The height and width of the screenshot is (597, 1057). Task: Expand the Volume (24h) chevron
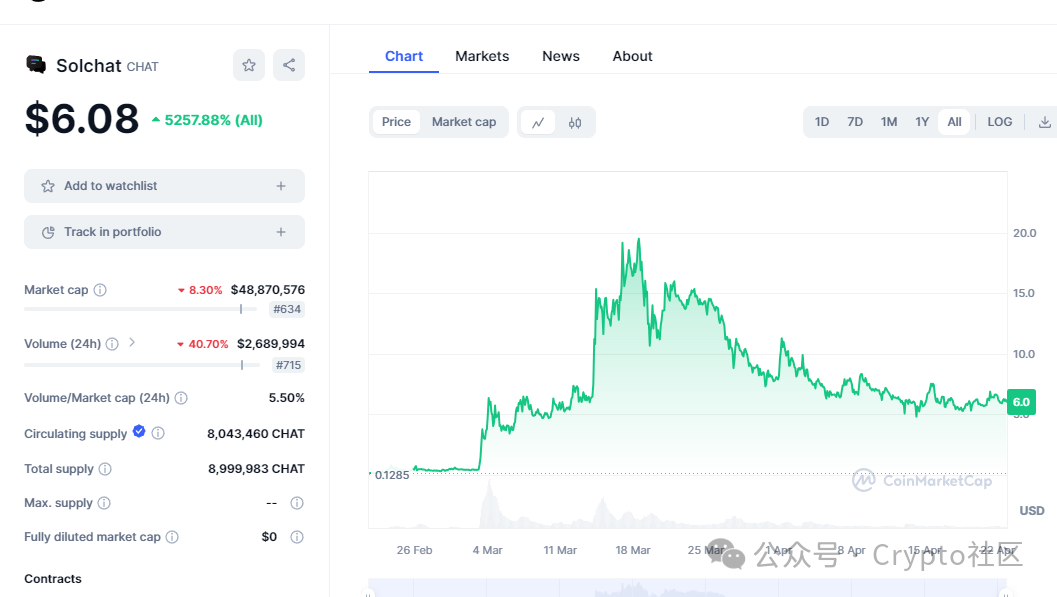click(132, 343)
